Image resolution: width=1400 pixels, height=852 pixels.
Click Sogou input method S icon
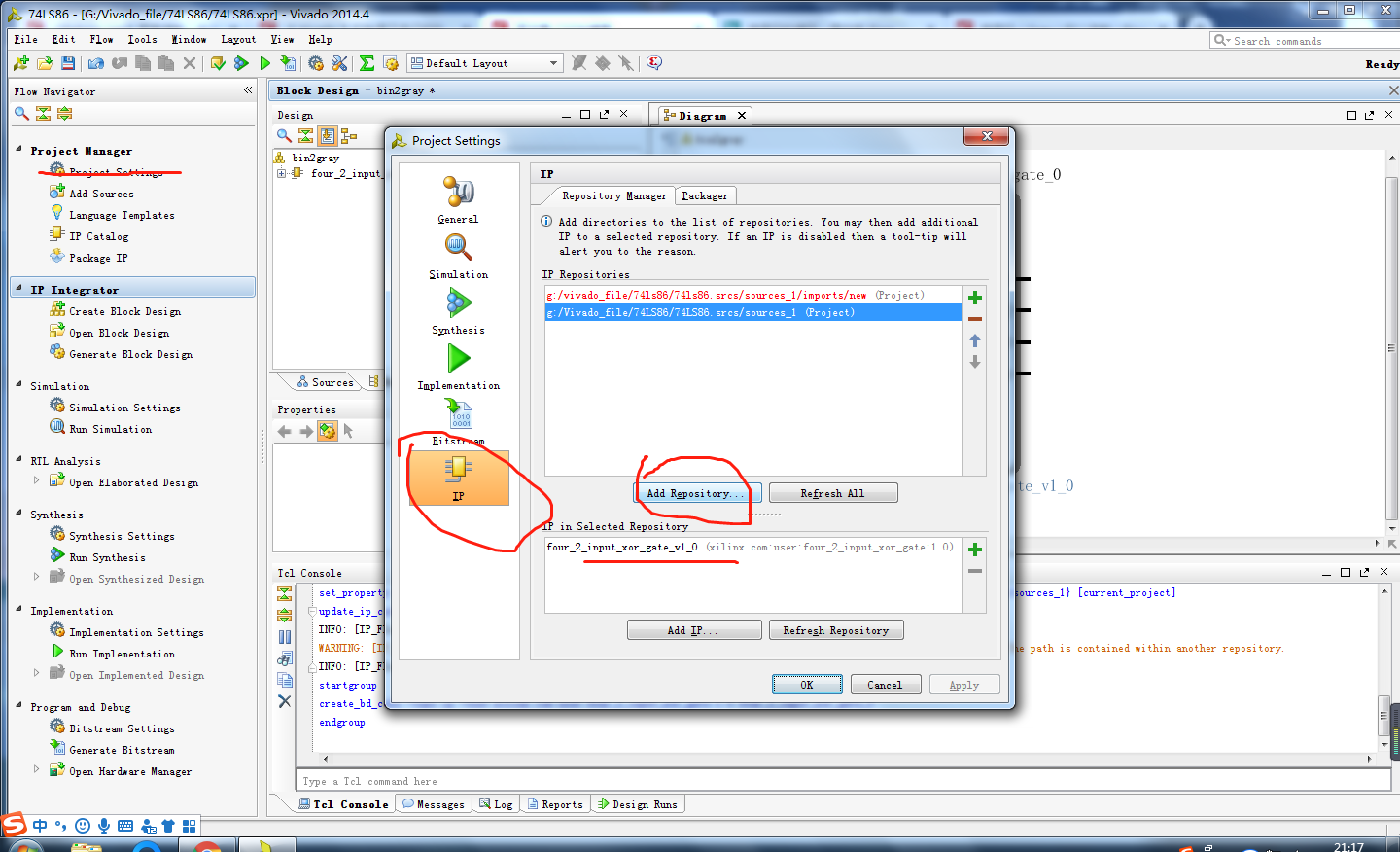pyautogui.click(x=15, y=825)
